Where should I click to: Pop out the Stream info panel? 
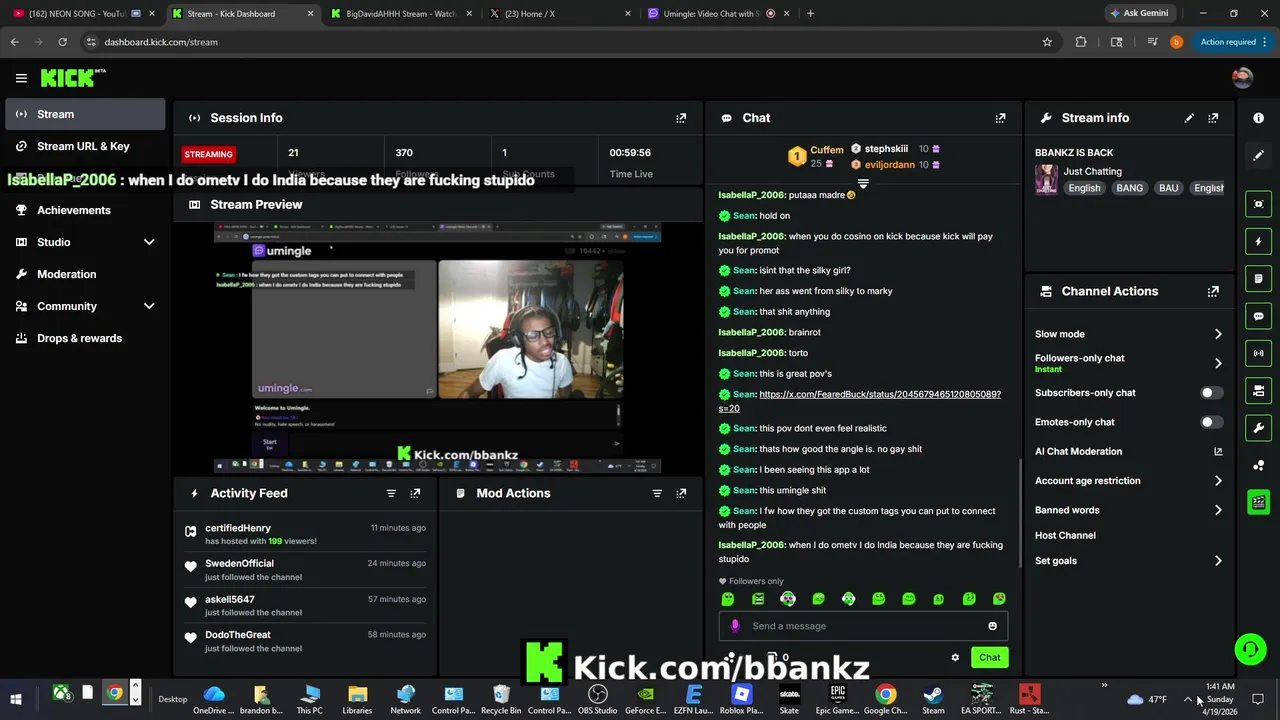[x=1213, y=118]
